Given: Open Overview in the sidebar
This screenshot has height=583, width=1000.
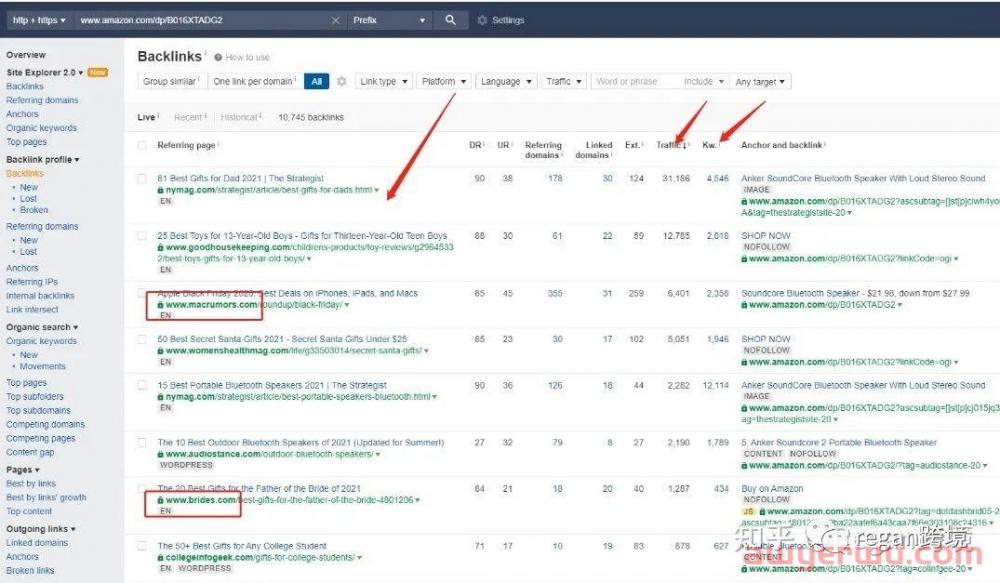Looking at the screenshot, I should coord(26,55).
